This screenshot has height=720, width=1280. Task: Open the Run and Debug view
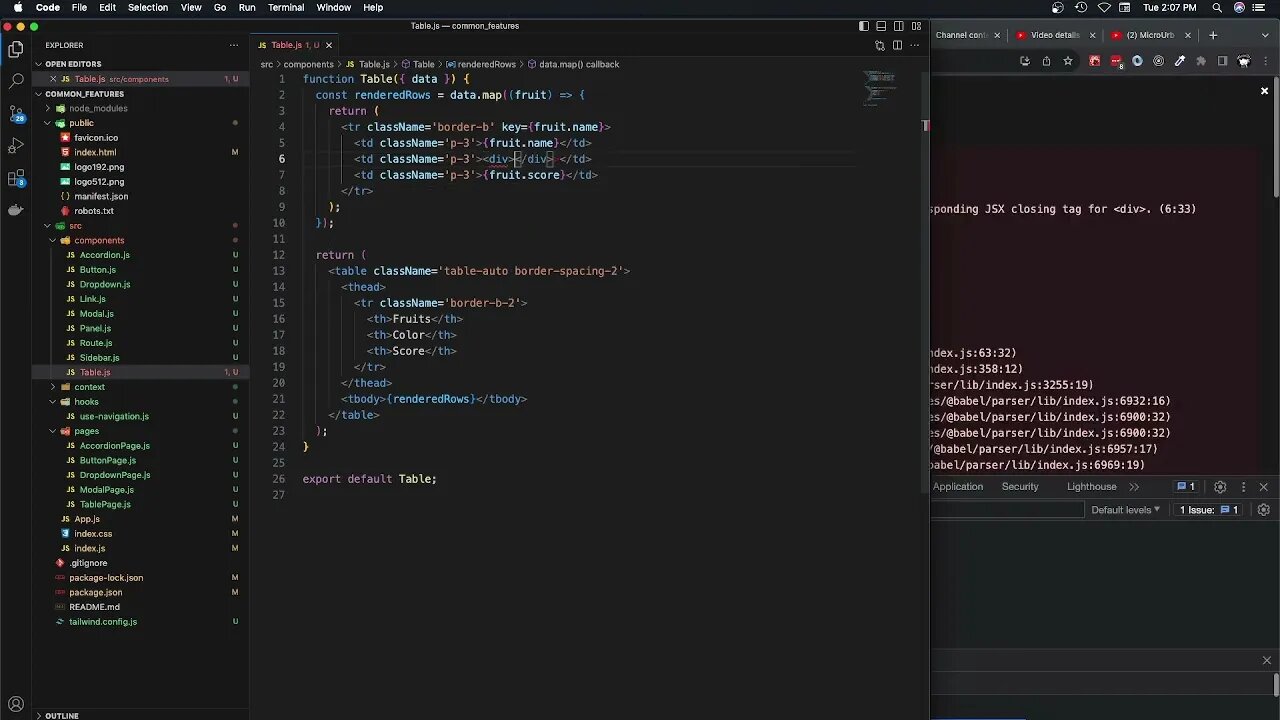click(15, 146)
